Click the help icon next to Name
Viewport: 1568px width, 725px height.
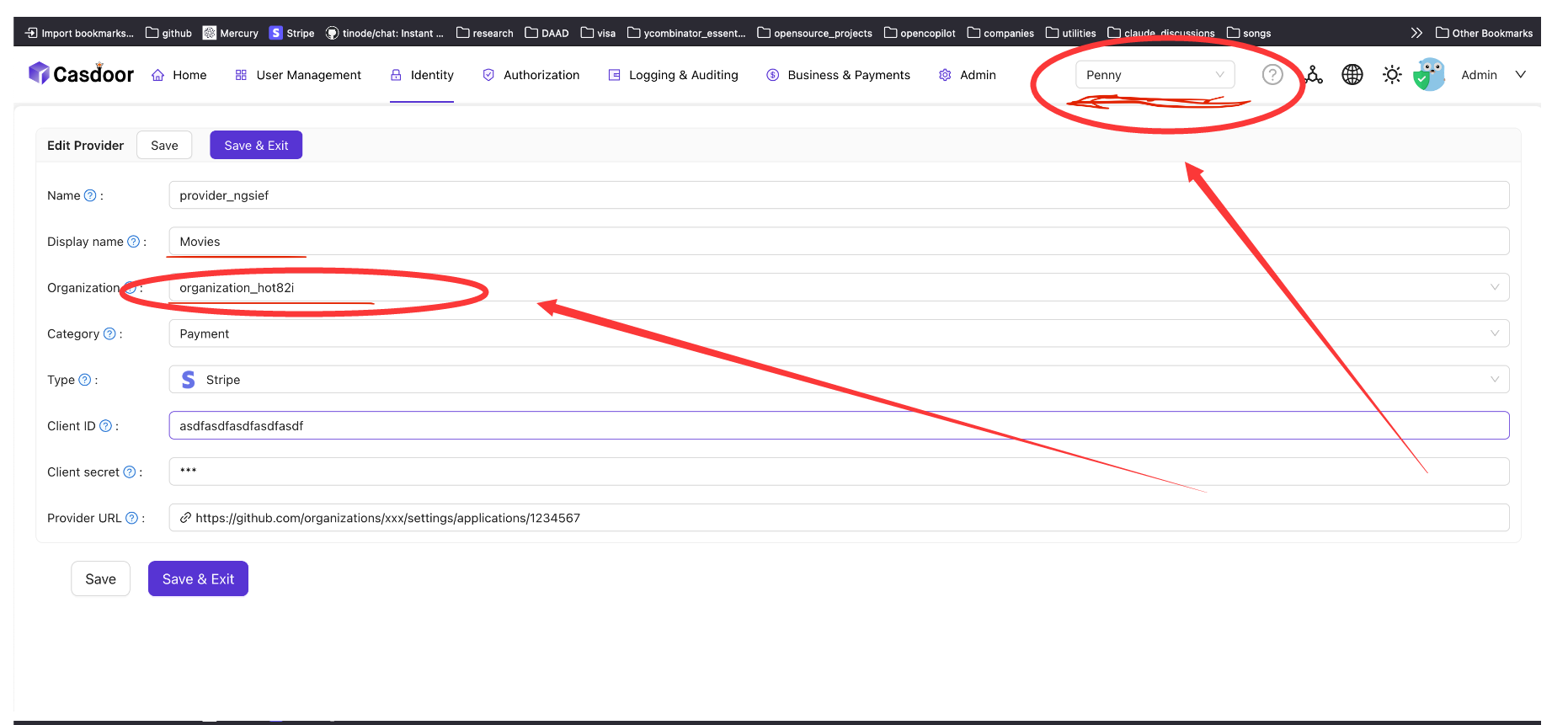tap(90, 195)
